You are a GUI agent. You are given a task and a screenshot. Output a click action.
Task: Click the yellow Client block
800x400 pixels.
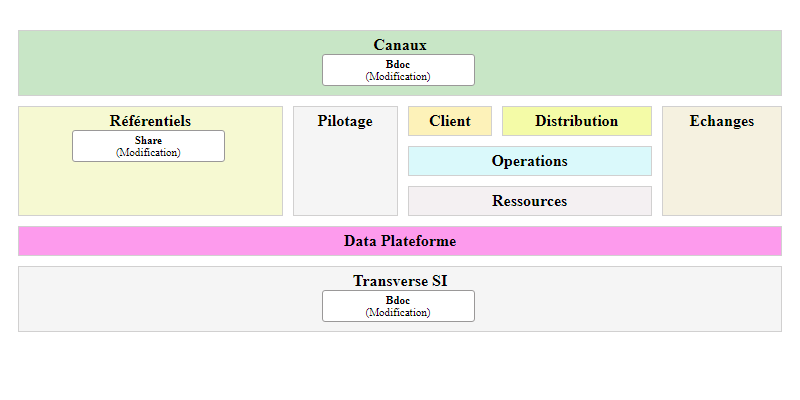pyautogui.click(x=450, y=121)
